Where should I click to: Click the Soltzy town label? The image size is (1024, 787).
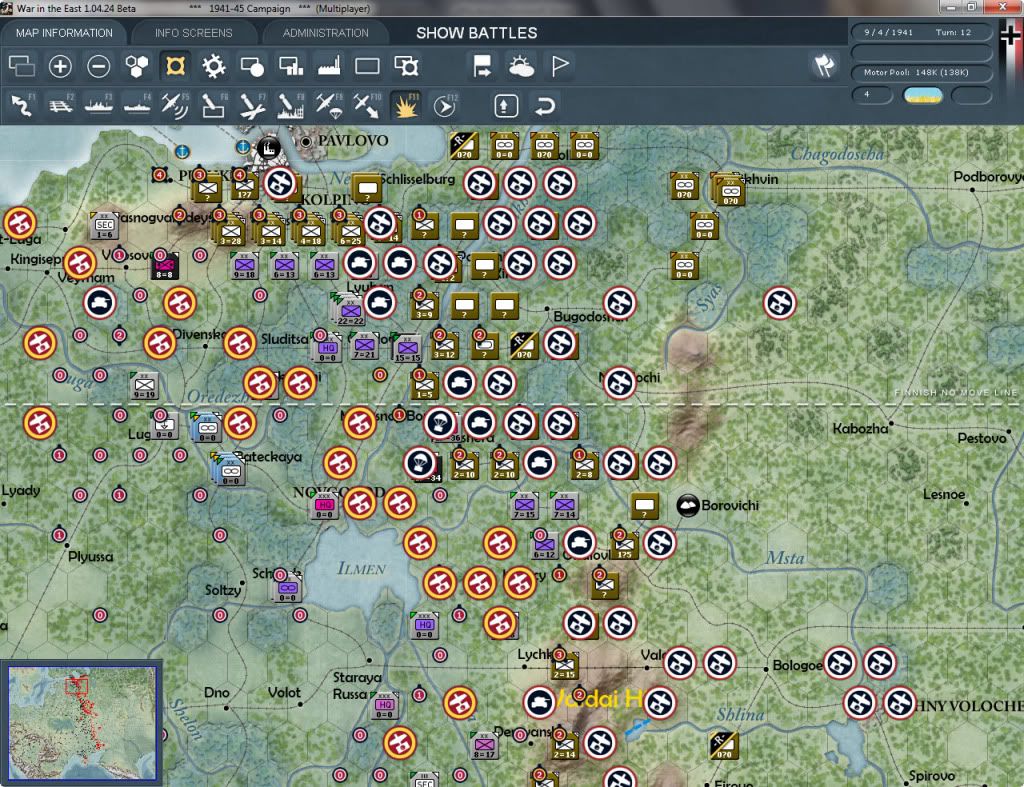pyautogui.click(x=223, y=590)
